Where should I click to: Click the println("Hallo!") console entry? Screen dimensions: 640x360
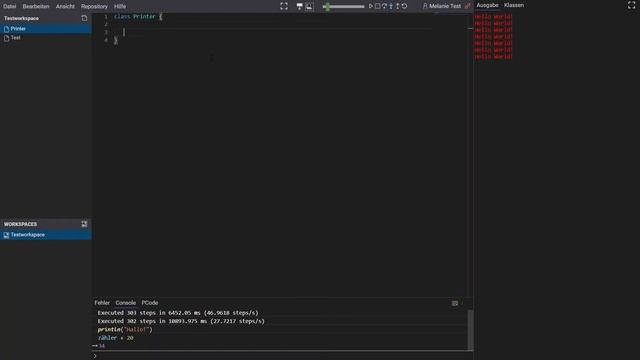click(x=125, y=329)
